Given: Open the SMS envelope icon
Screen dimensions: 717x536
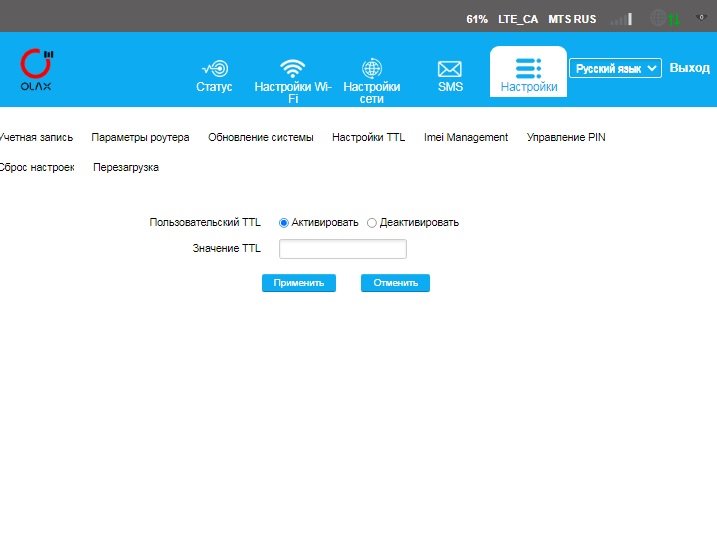Looking at the screenshot, I should click(x=450, y=69).
